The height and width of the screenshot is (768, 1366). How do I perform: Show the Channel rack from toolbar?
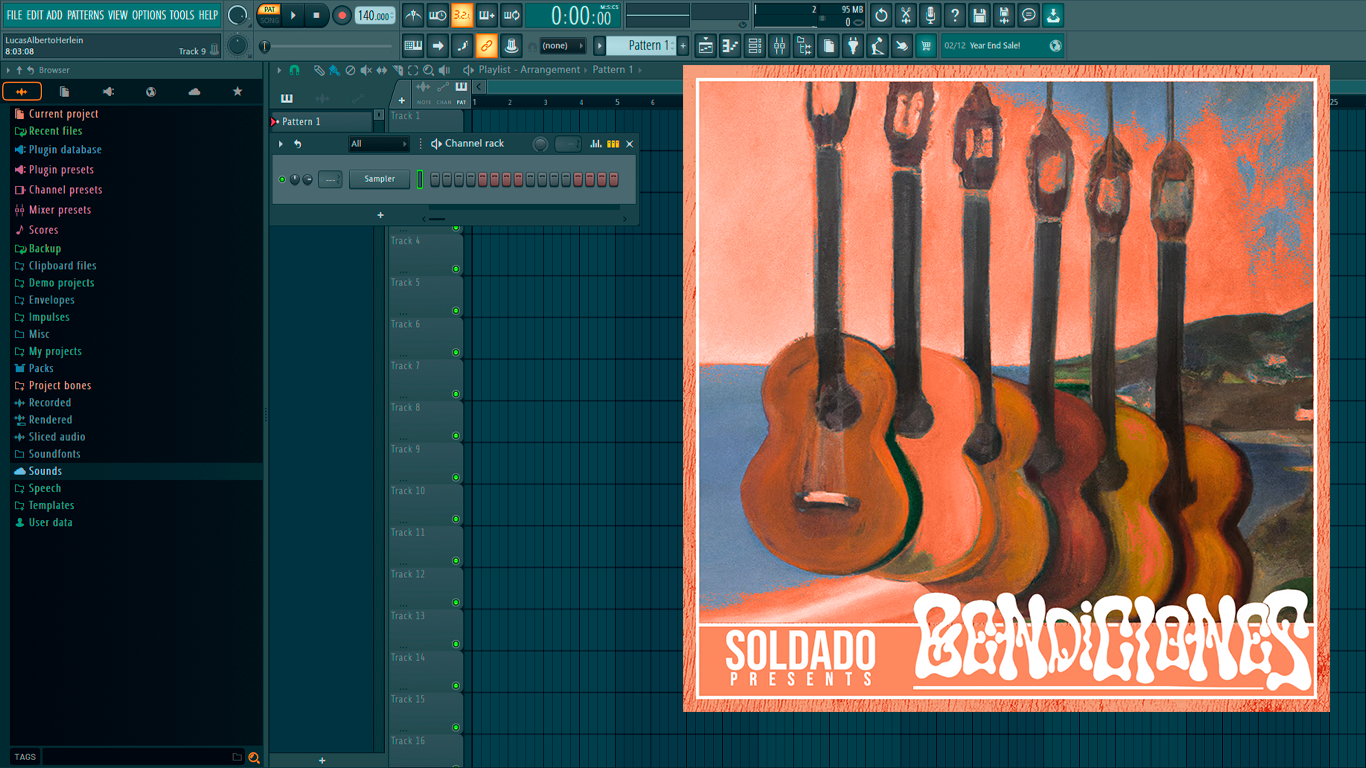755,46
